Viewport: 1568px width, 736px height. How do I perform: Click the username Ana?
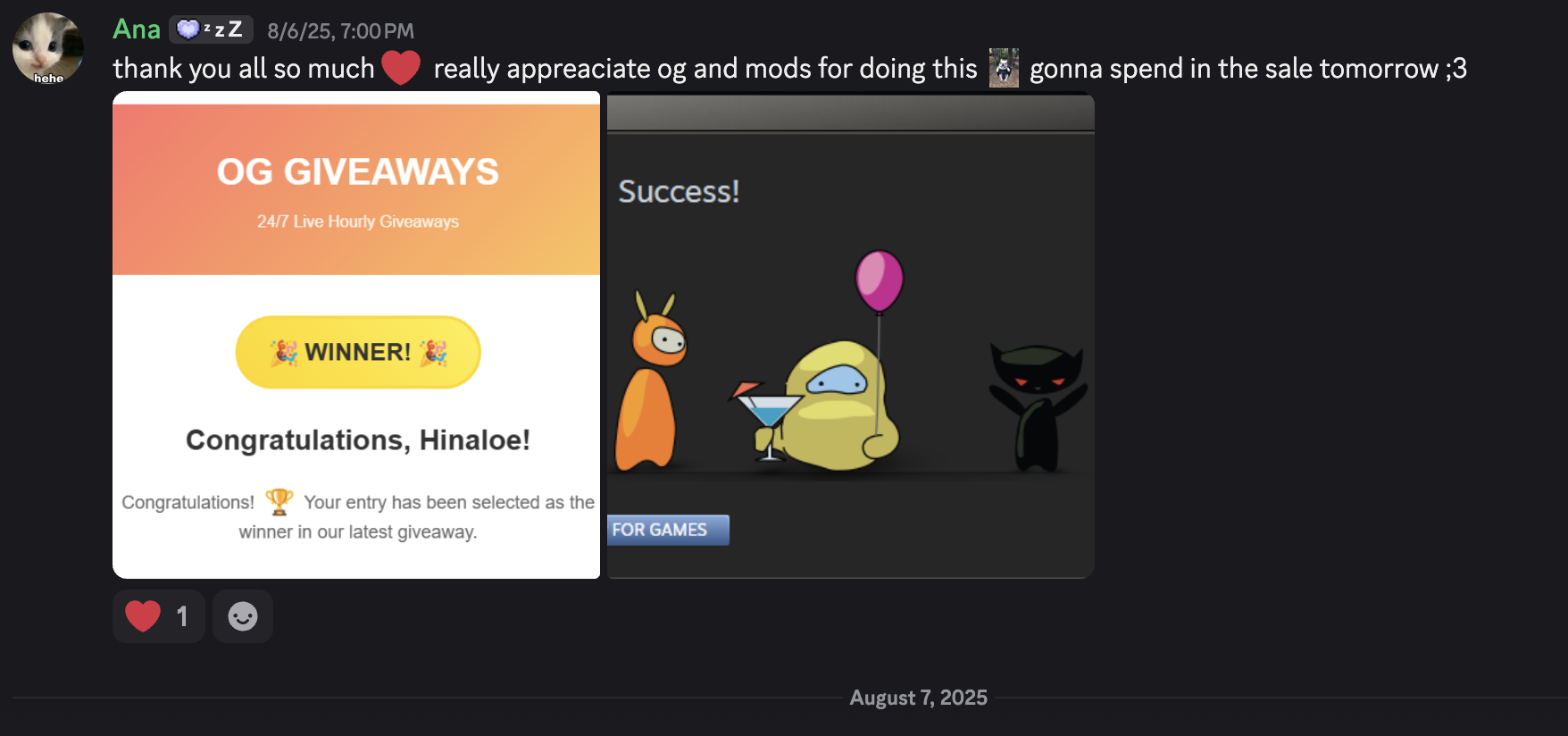137,29
